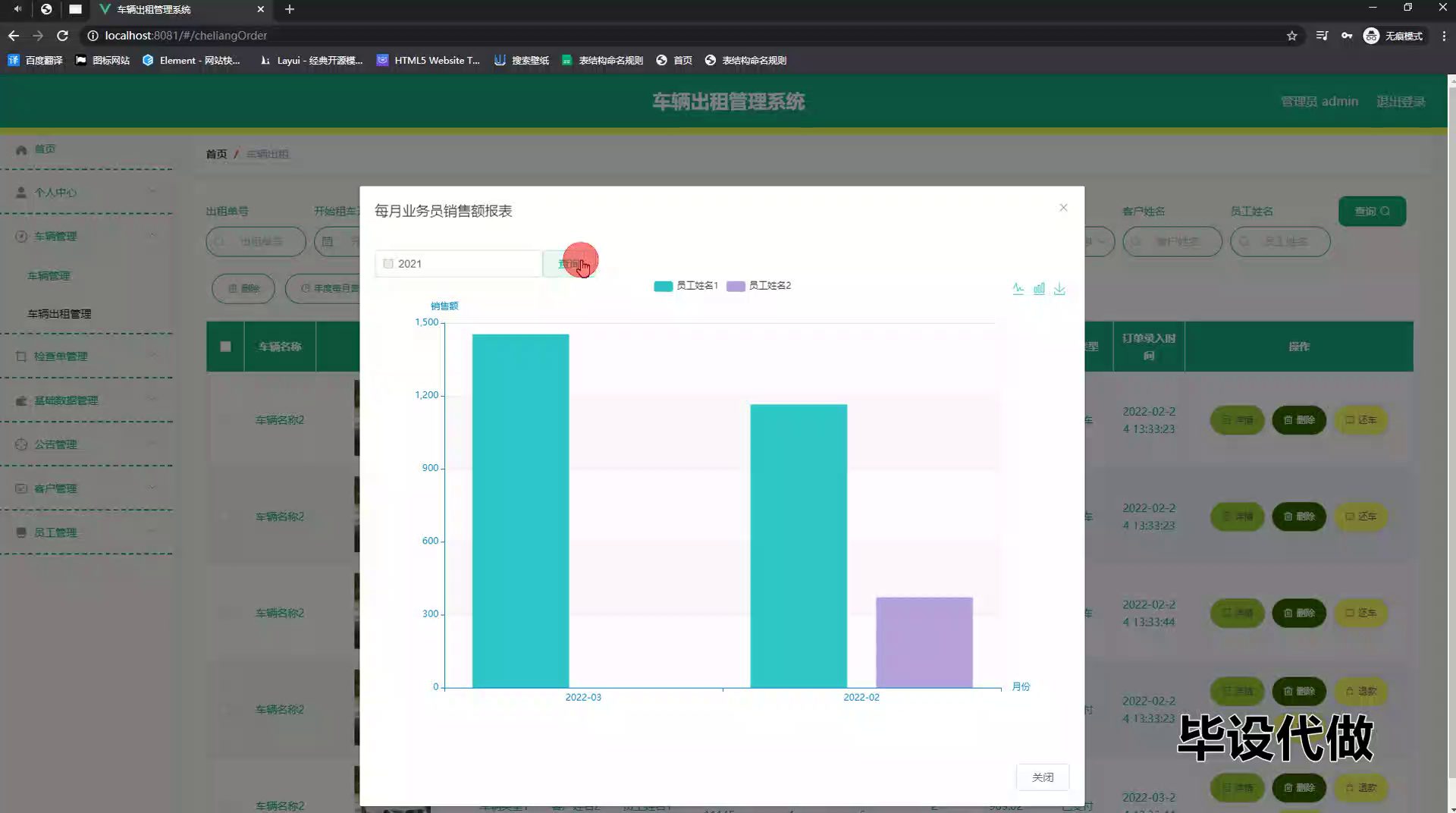Expand 基础数据管理 sidebar menu
This screenshot has height=813, width=1456.
(x=86, y=400)
